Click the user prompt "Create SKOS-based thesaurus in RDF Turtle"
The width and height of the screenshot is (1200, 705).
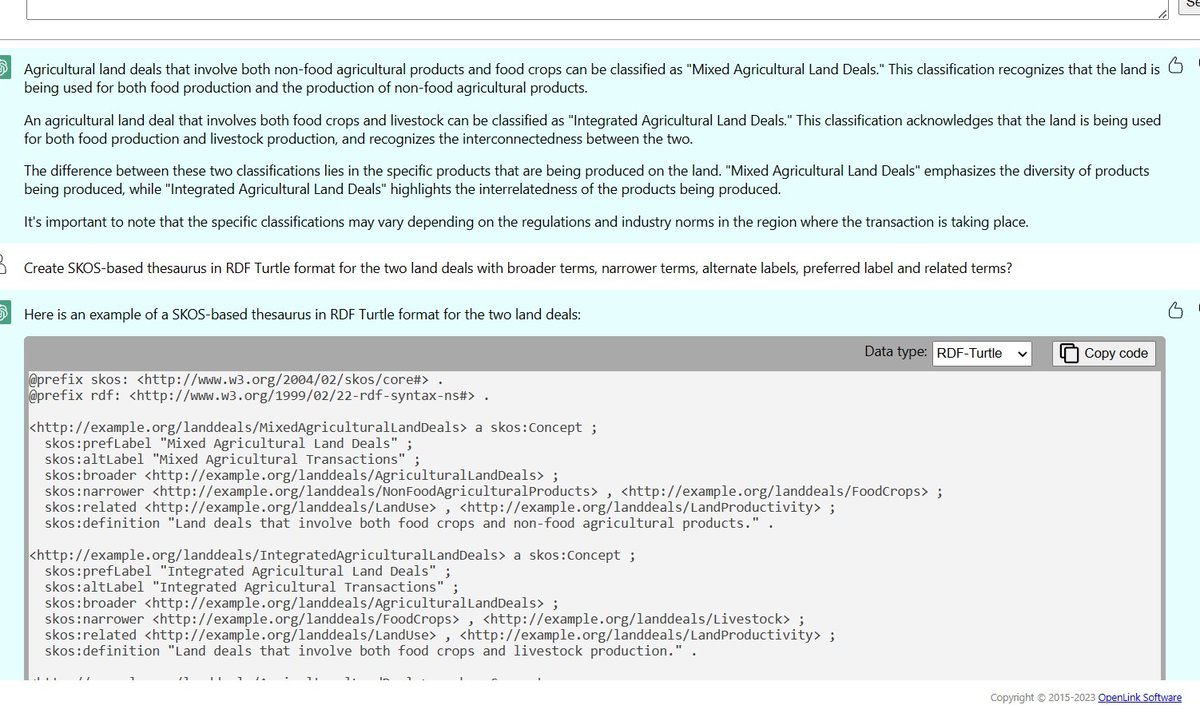pos(518,268)
